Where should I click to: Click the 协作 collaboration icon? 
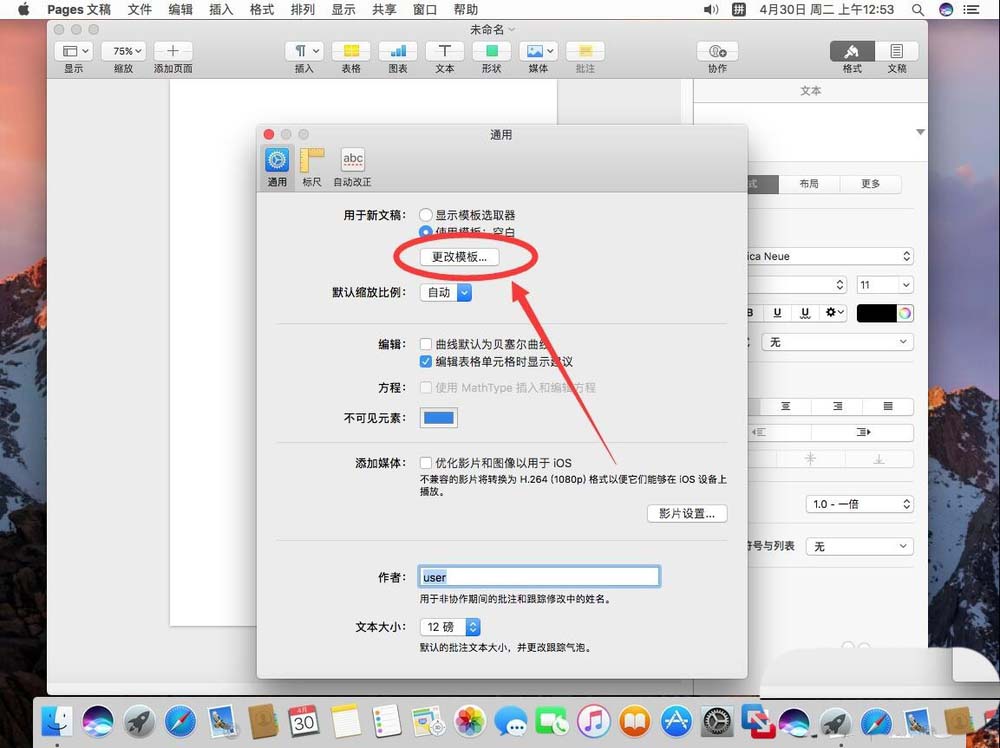717,50
